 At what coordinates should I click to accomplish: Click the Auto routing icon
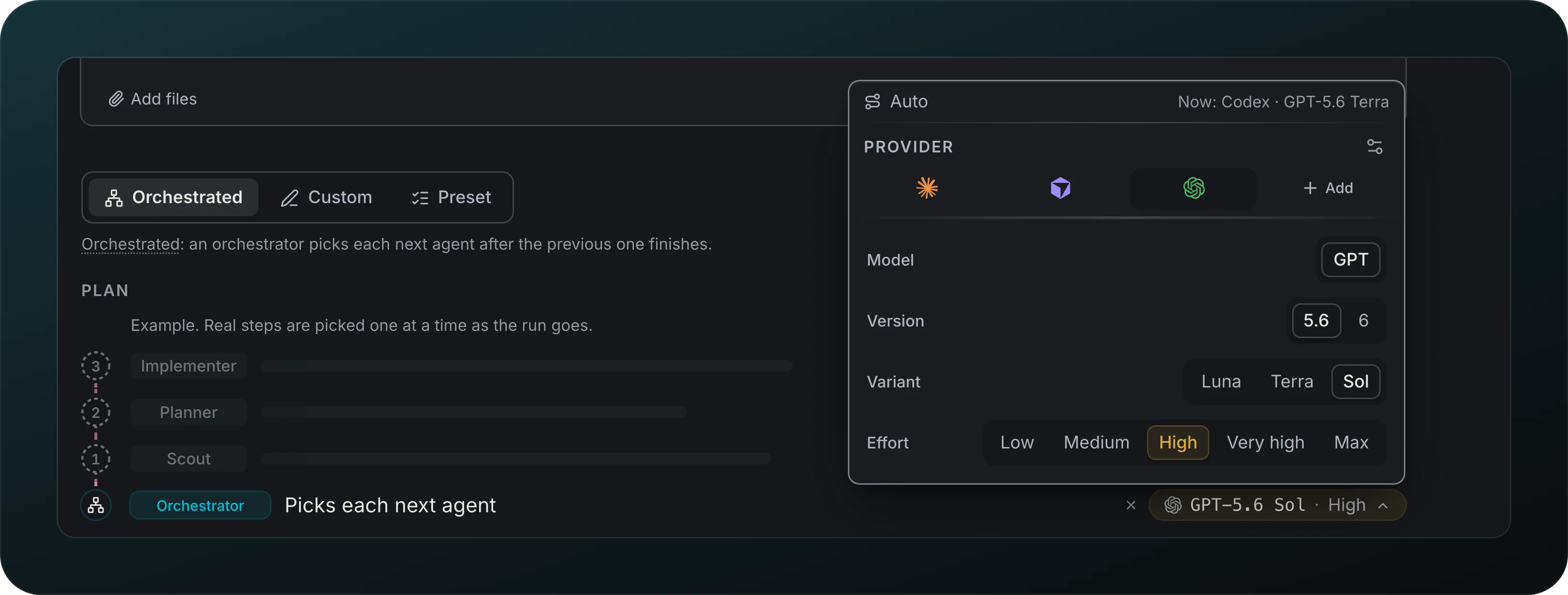[x=872, y=102]
